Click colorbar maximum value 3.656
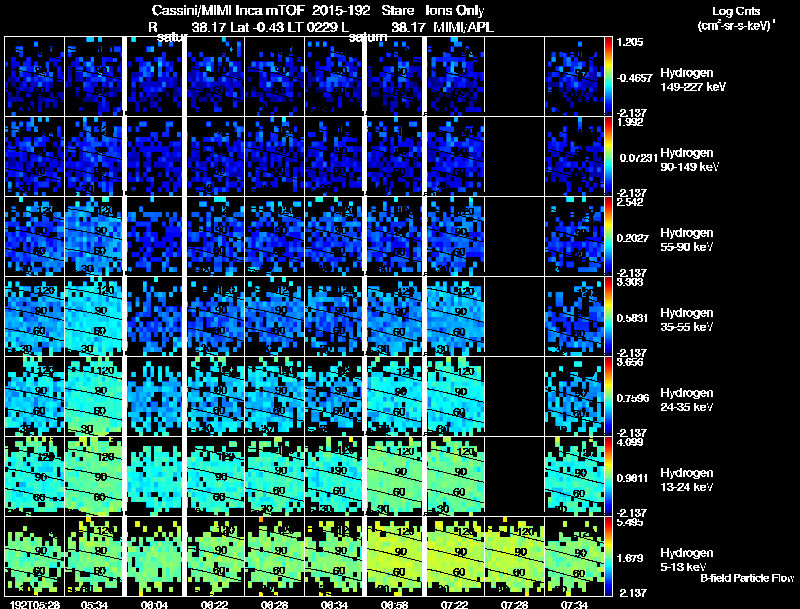Viewport: 800px width, 609px height. click(x=630, y=363)
